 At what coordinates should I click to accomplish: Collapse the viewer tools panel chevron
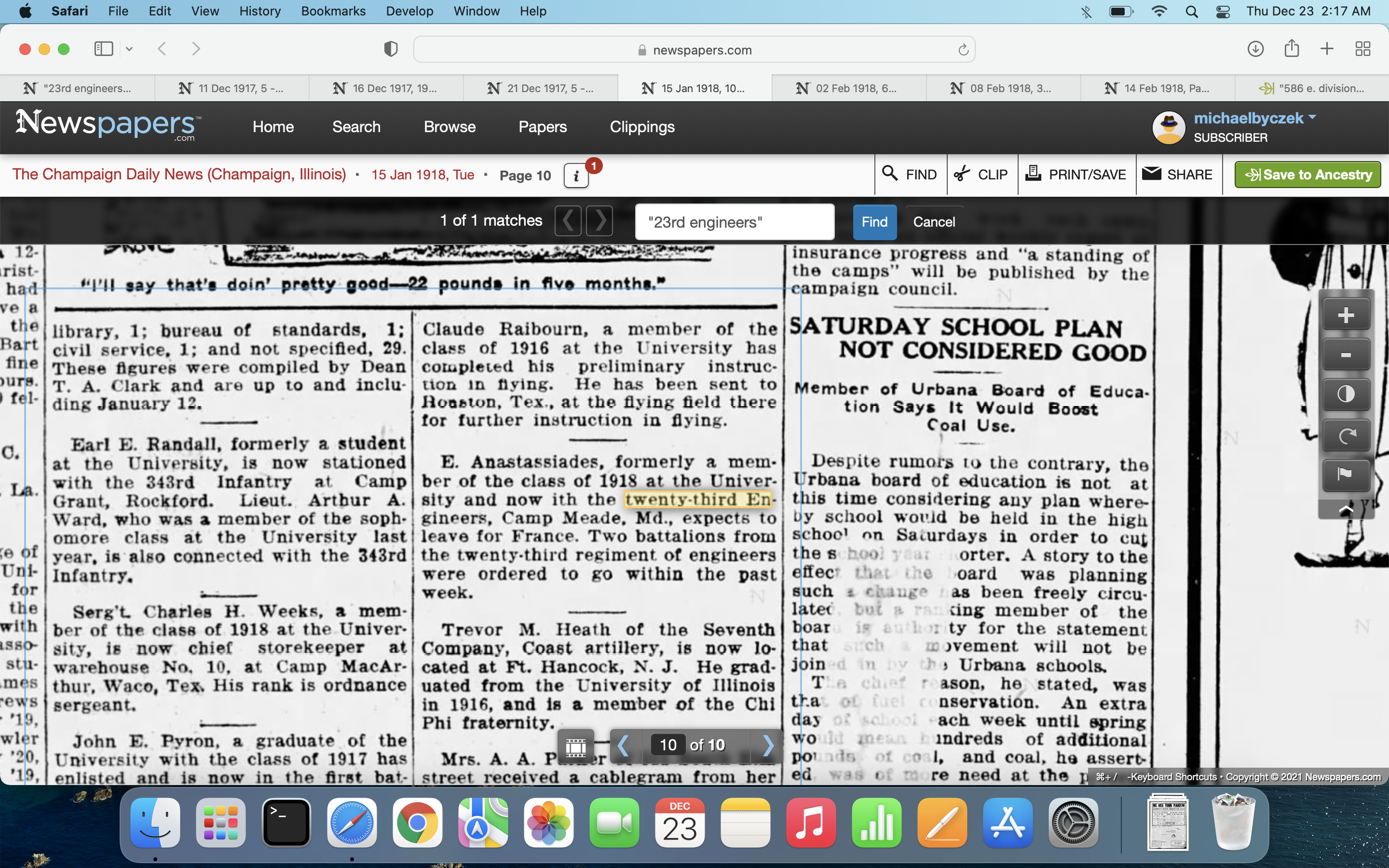(x=1346, y=509)
